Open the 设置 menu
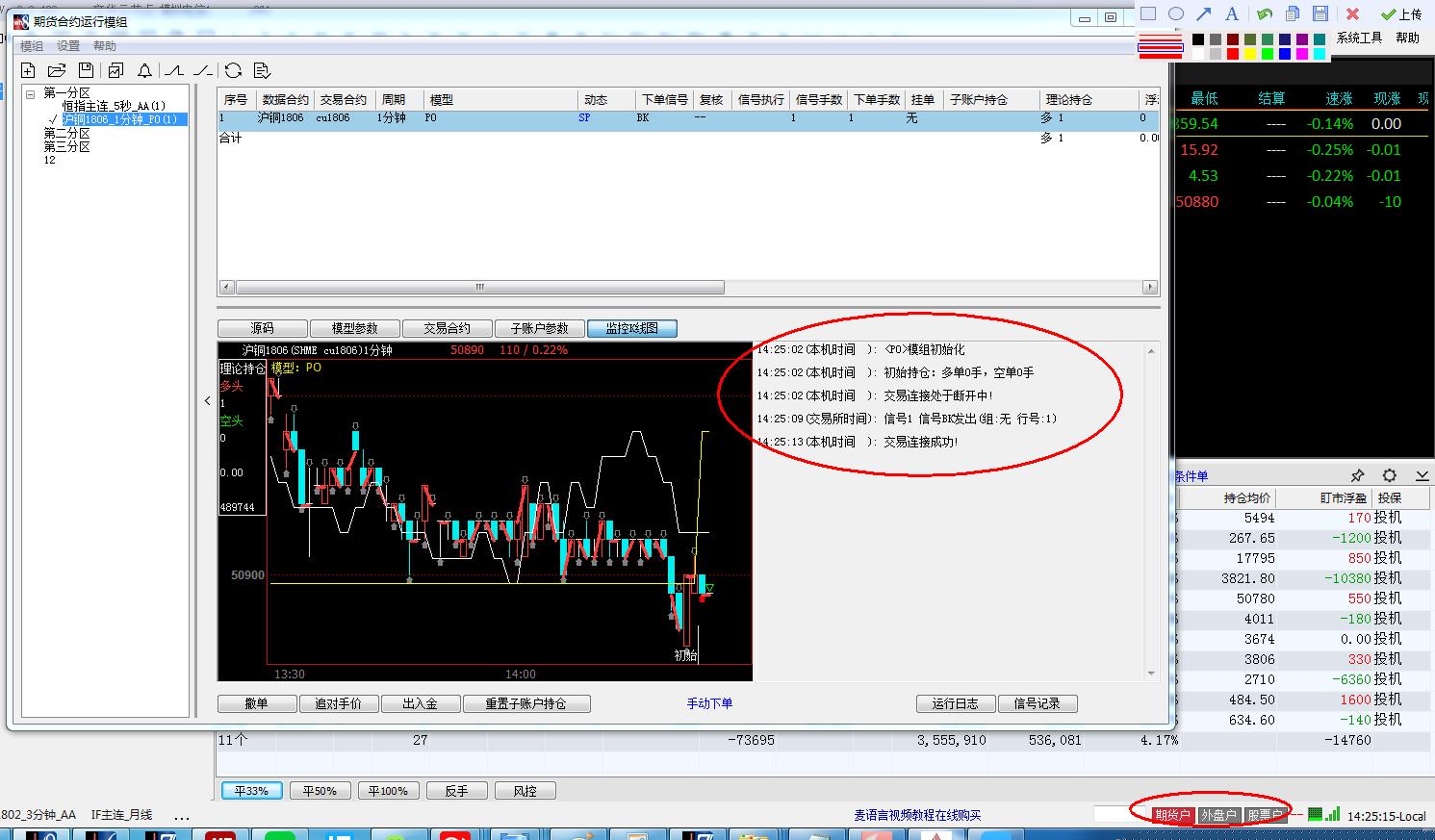1435x840 pixels. (x=67, y=46)
